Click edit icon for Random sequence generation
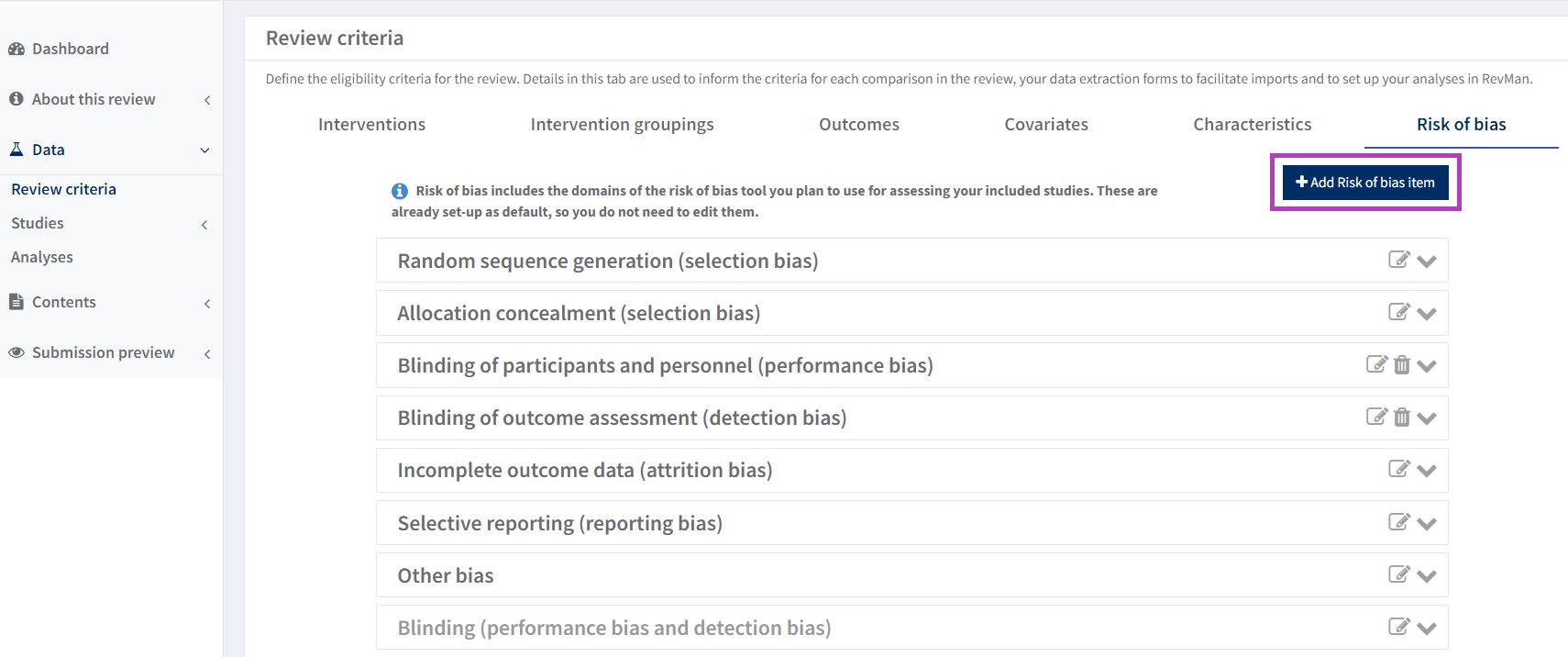 [x=1398, y=260]
